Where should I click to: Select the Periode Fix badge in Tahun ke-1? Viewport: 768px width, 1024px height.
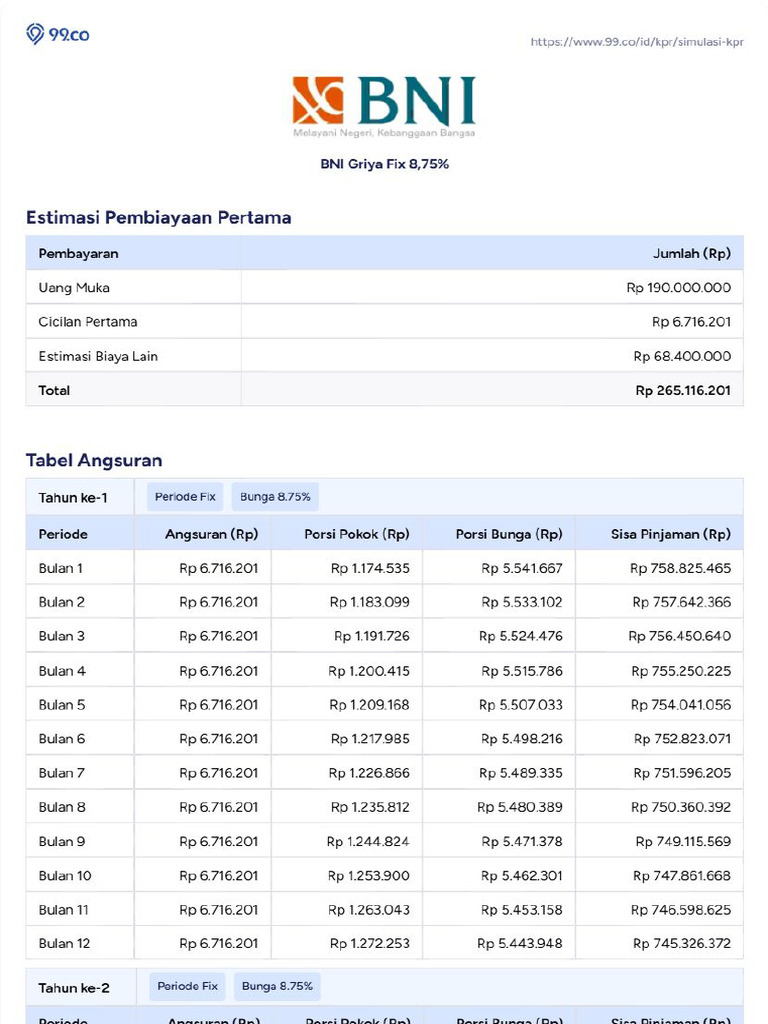185,496
